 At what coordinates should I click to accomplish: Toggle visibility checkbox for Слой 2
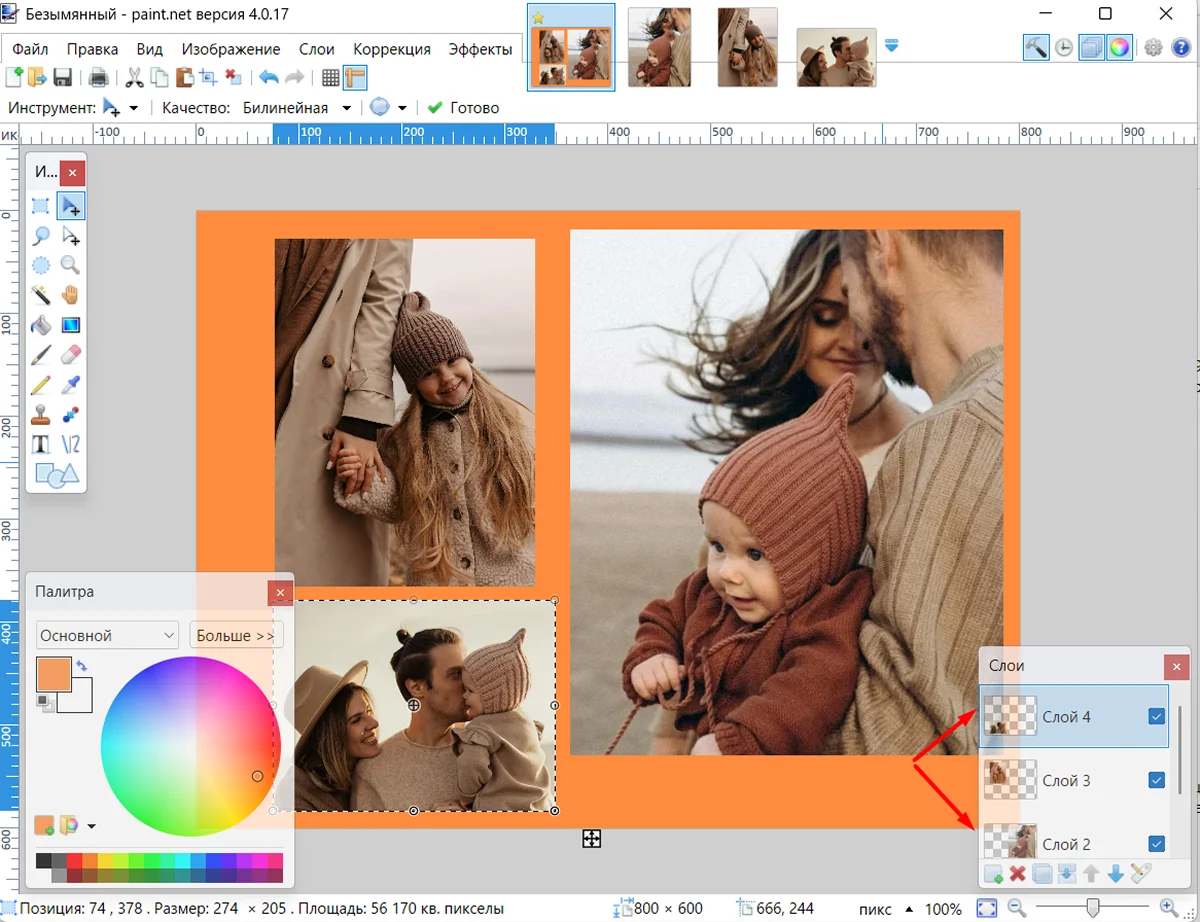(1157, 843)
